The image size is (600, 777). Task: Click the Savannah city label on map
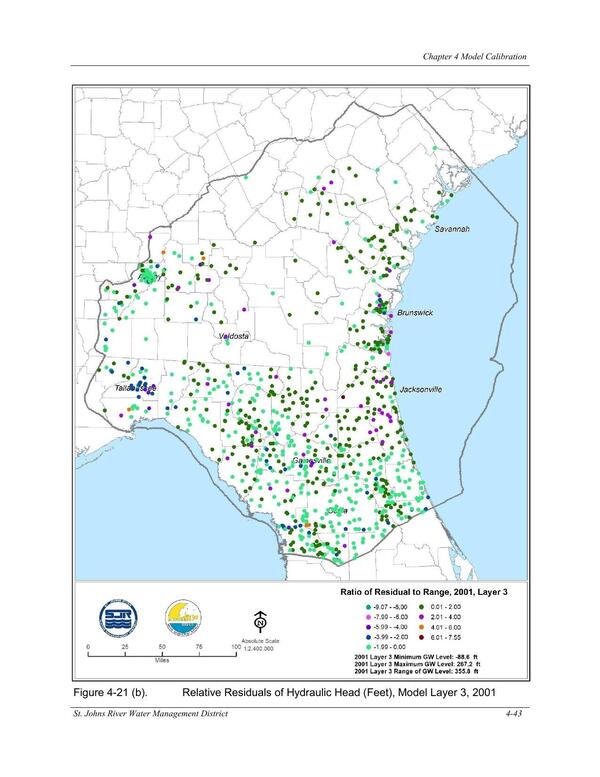(452, 229)
